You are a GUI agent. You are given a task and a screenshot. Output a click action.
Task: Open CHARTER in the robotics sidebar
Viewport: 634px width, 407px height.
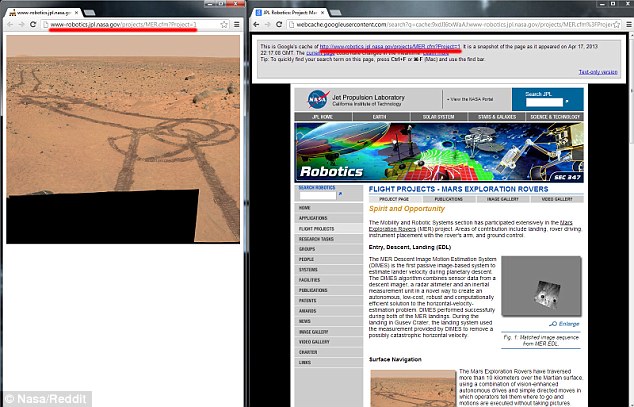(329, 352)
